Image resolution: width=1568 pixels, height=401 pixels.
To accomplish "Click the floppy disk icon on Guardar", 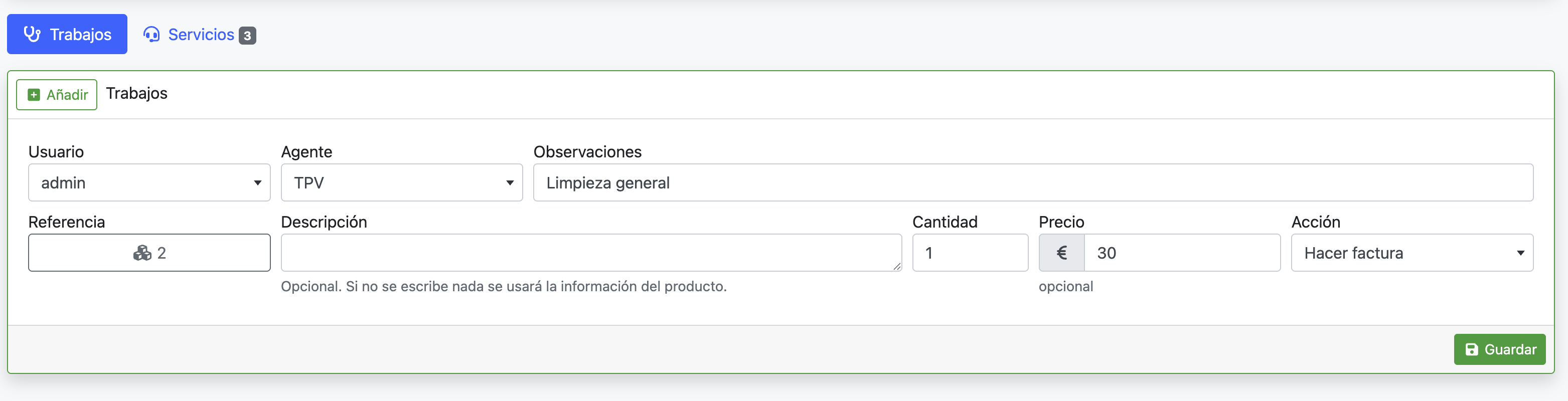I will (x=1471, y=349).
